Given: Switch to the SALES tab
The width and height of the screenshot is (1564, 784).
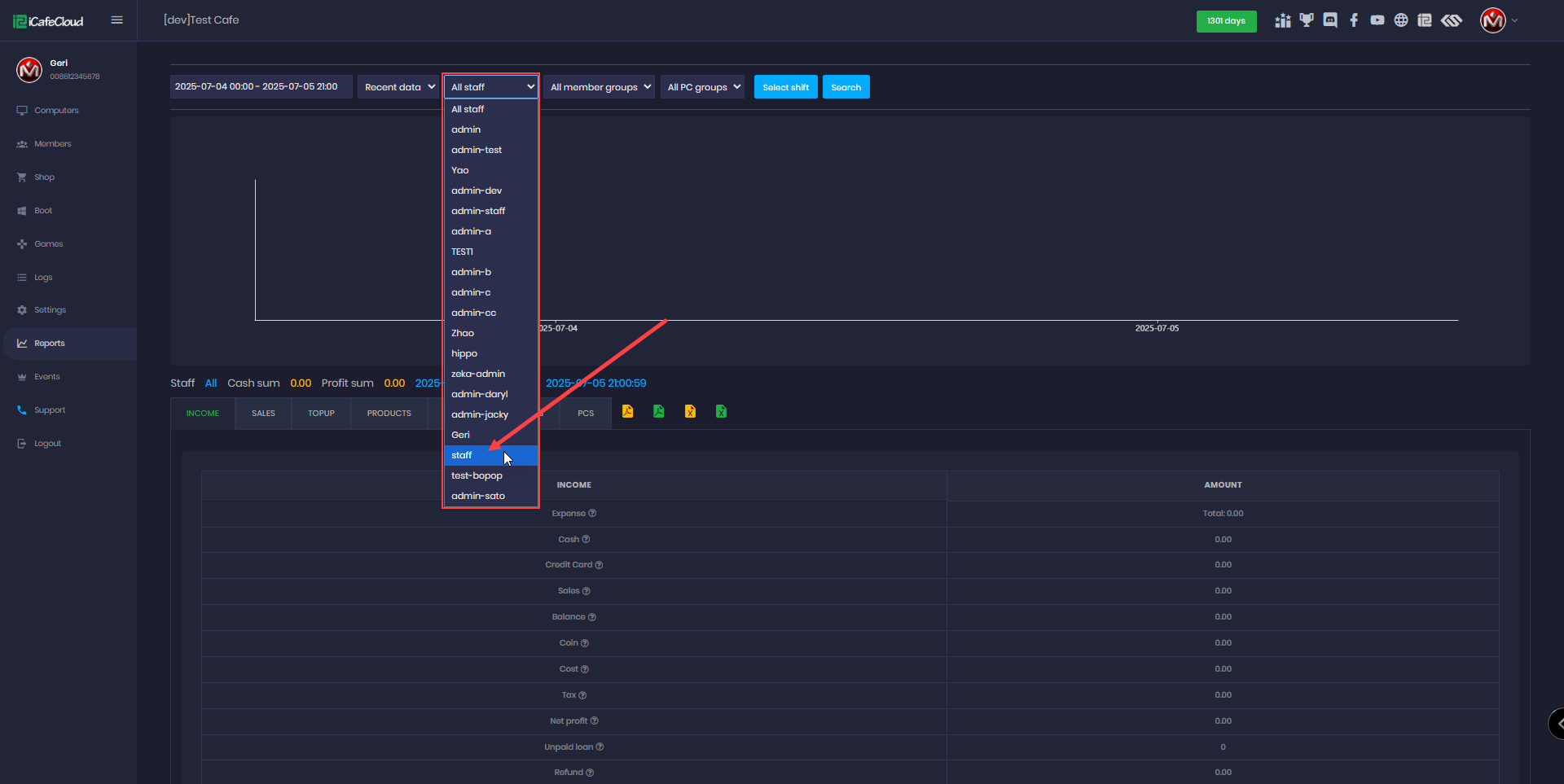Looking at the screenshot, I should (x=263, y=414).
